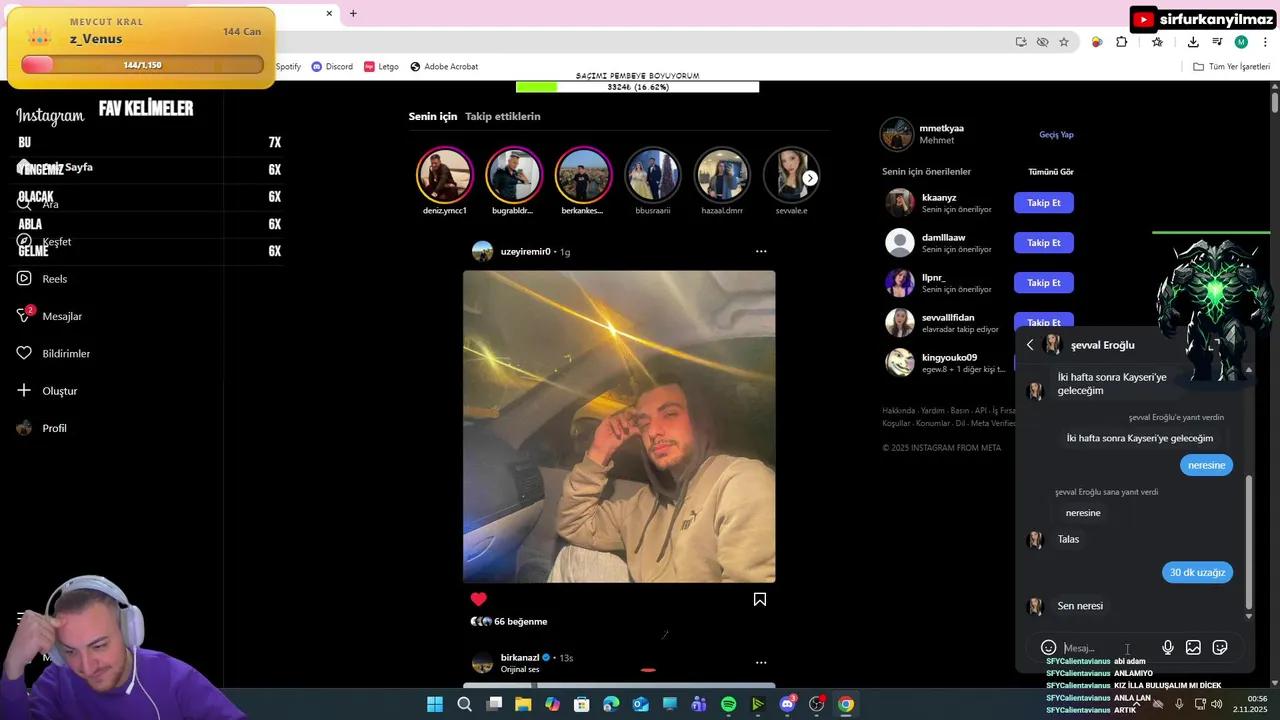Open Windows taskbar search
Image resolution: width=1280 pixels, height=720 pixels.
(x=464, y=705)
